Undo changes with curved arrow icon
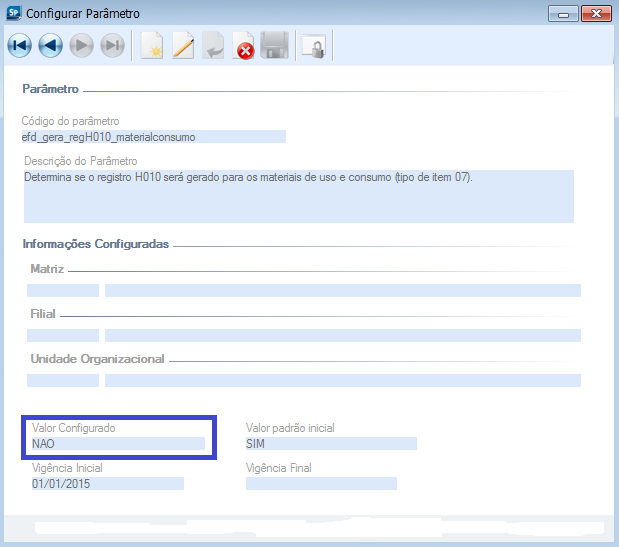Screen dimensions: 619x547 (213, 46)
